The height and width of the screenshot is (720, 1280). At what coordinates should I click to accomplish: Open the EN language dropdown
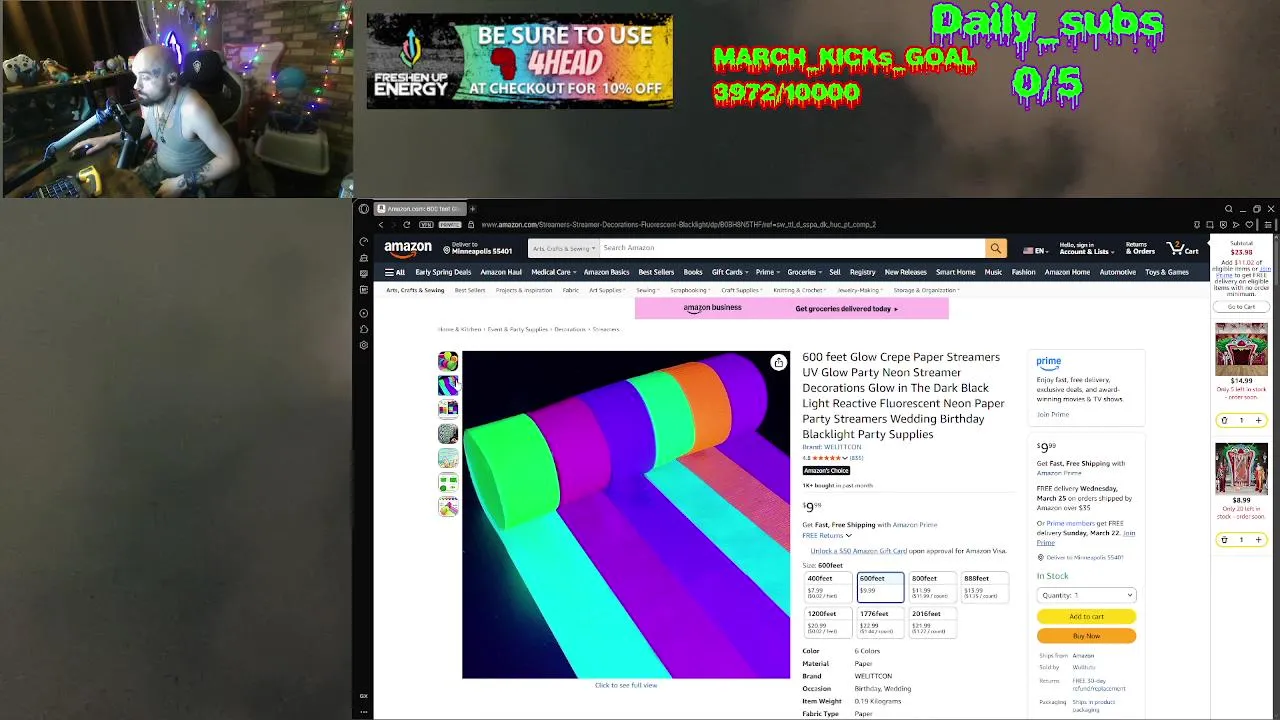click(1035, 250)
